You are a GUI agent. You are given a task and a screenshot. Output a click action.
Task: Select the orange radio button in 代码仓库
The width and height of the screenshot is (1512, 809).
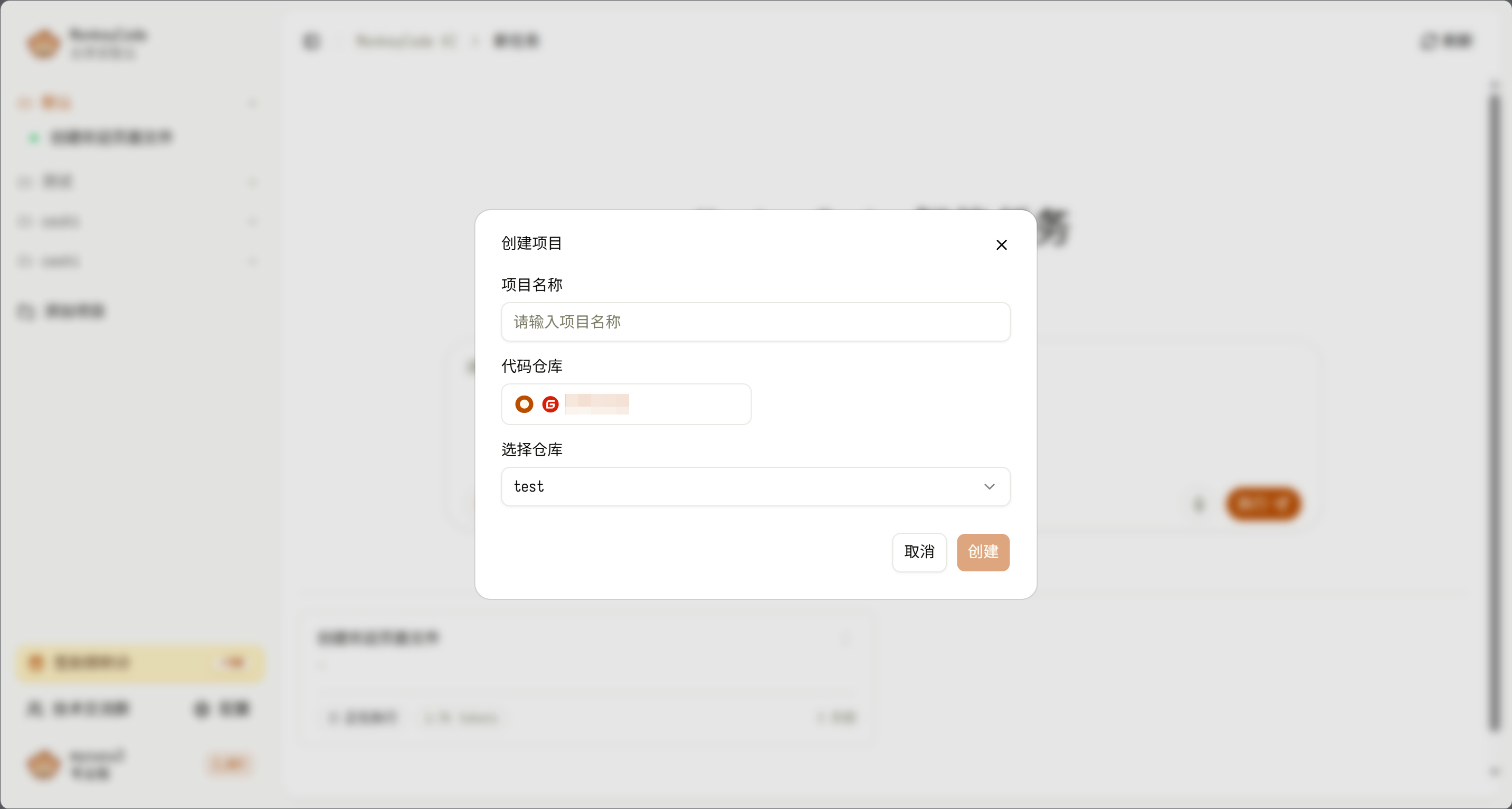524,404
